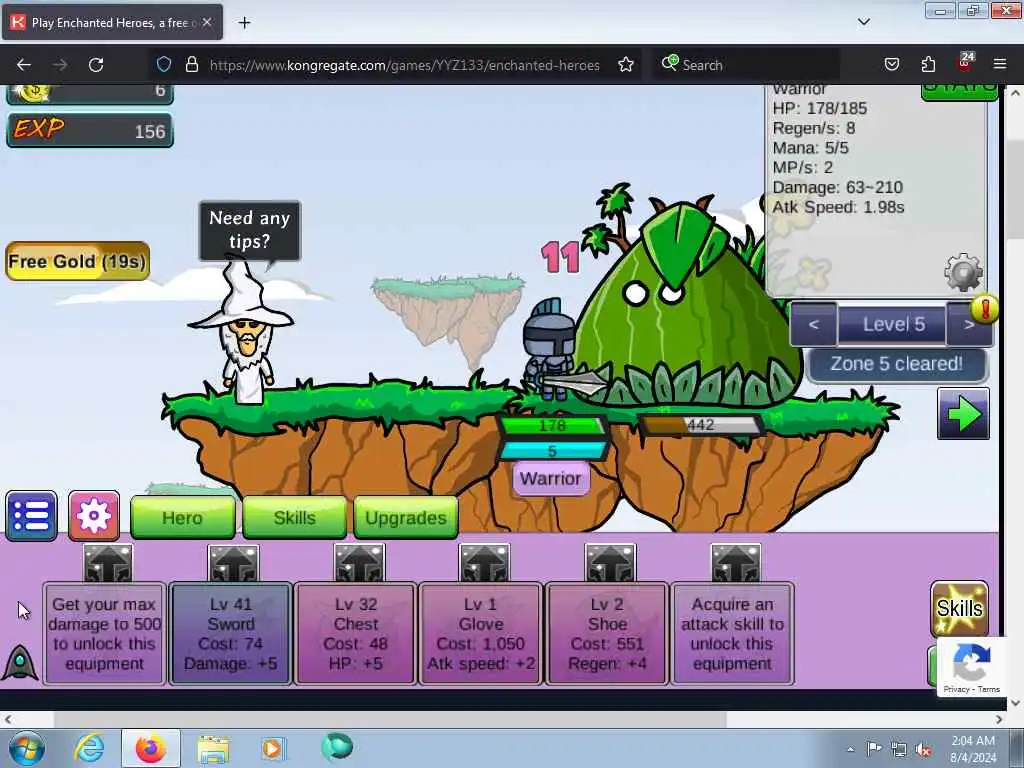The height and width of the screenshot is (768, 1024).
Task: Buy the Lv 1 Glove upgrade
Action: click(481, 633)
